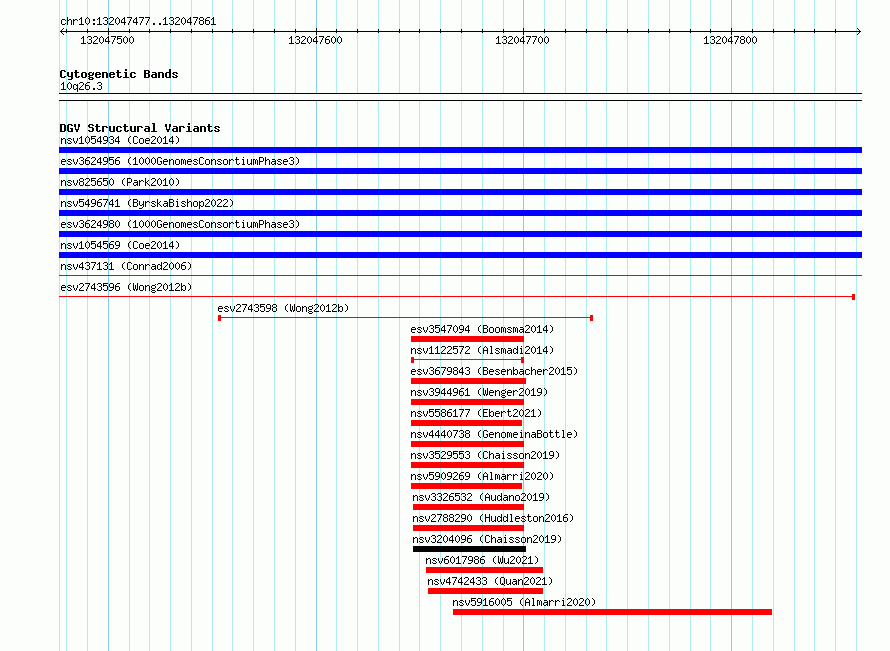Click the blue bar under nsv825650 (Park2010)
Image resolution: width=890 pixels, height=651 pixels.
[x=460, y=192]
